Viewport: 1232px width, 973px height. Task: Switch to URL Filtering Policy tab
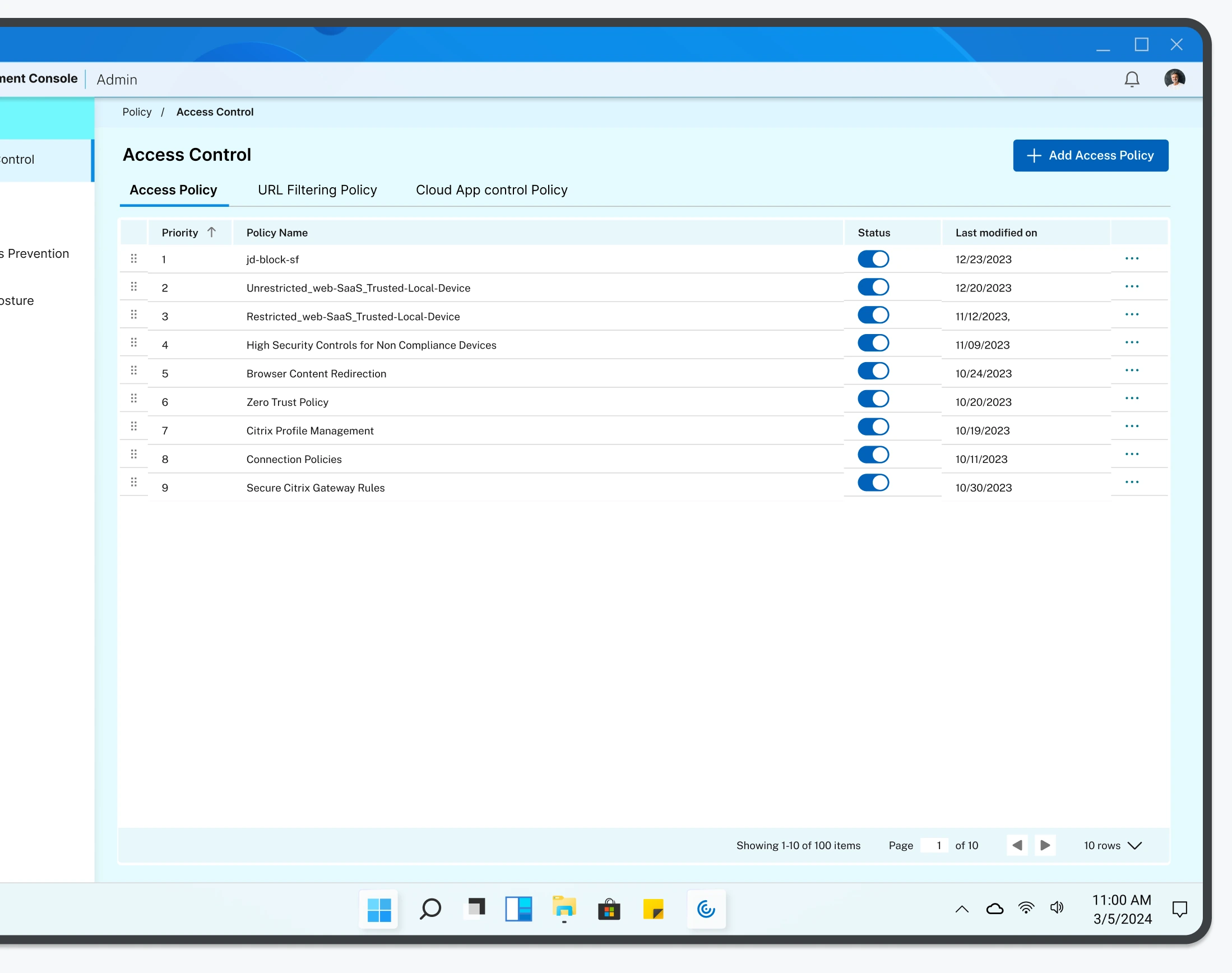click(x=317, y=189)
